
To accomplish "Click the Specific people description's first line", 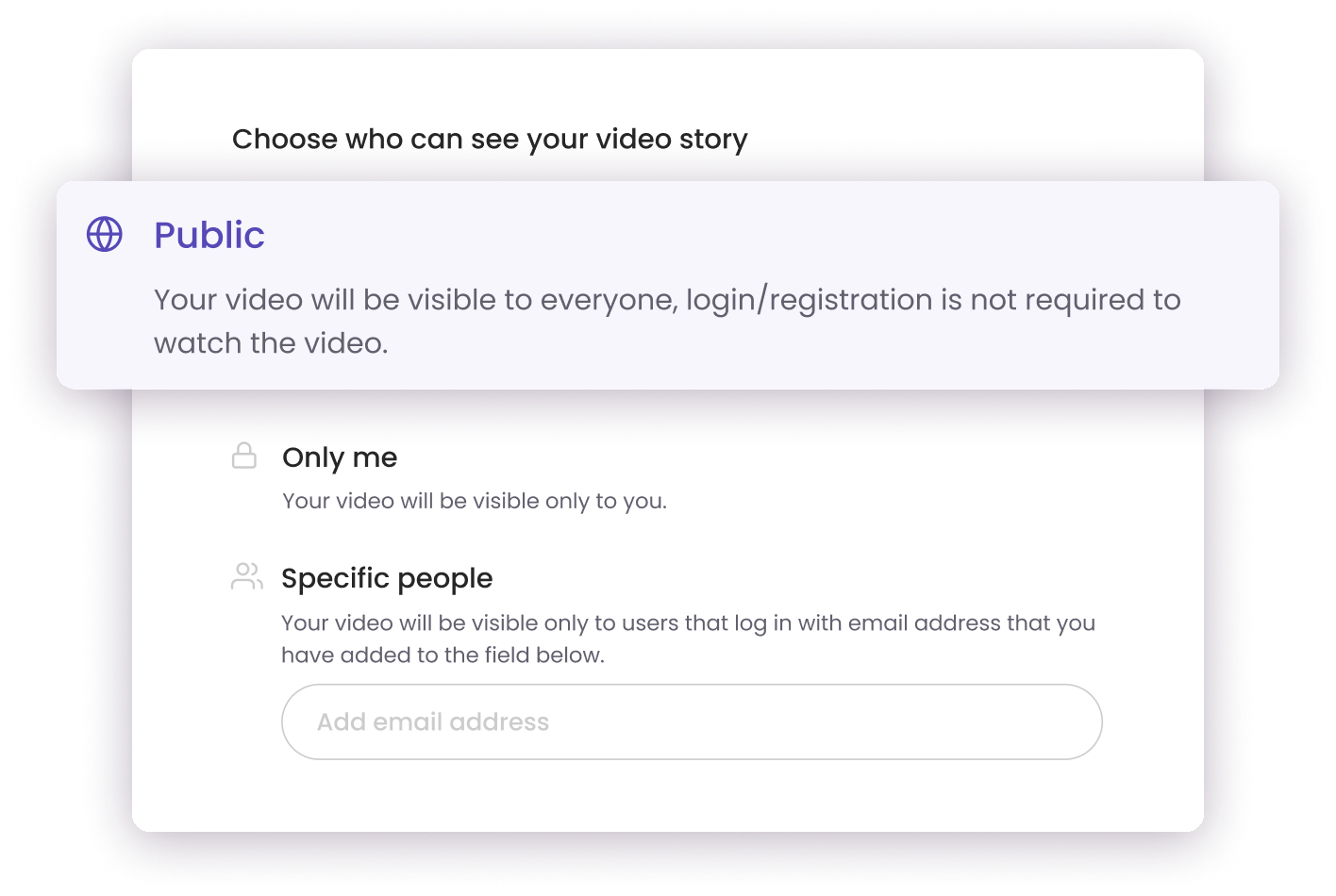I will pyautogui.click(x=688, y=623).
